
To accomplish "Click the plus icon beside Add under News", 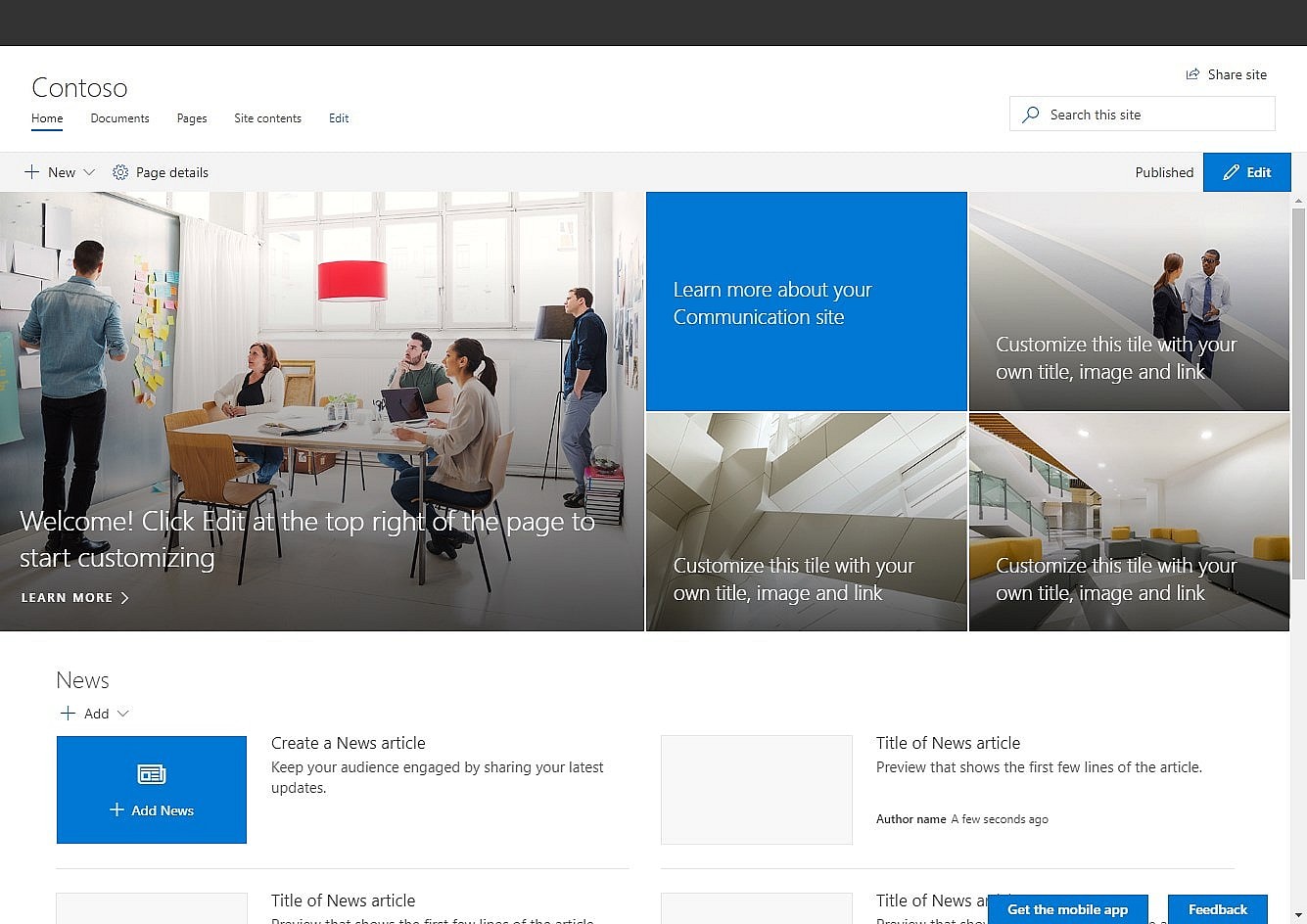I will [67, 714].
